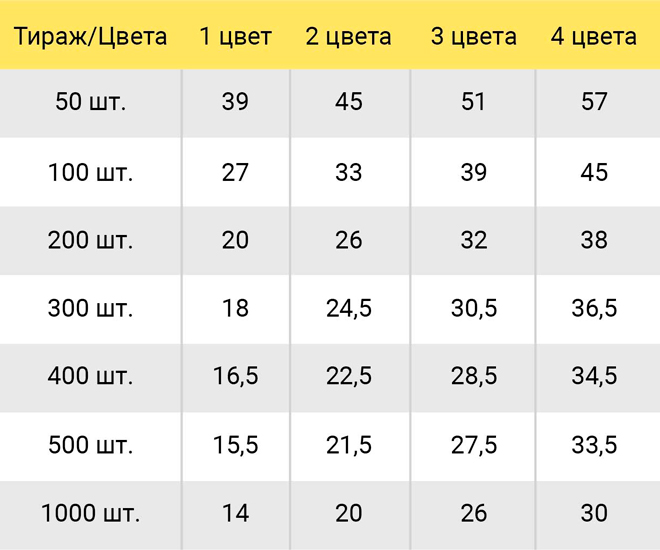This screenshot has height=550, width=660.
Task: Select the 3 цвета column header
Action: 474,37
